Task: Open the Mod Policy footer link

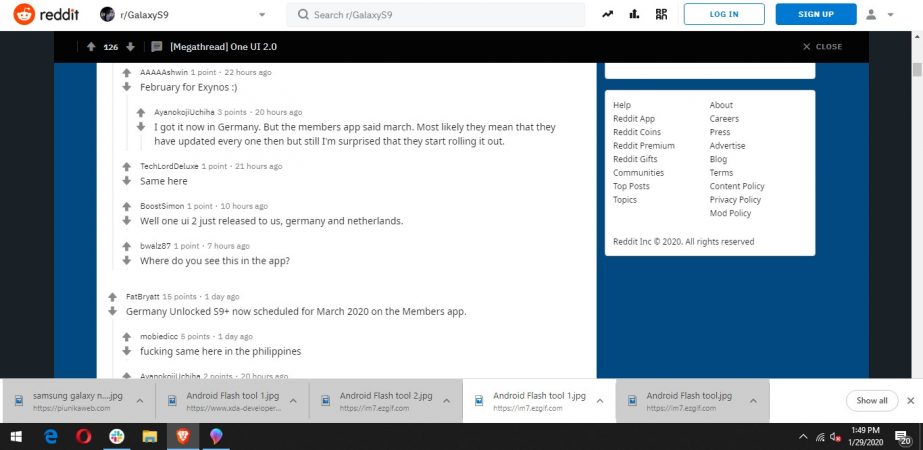Action: point(731,213)
